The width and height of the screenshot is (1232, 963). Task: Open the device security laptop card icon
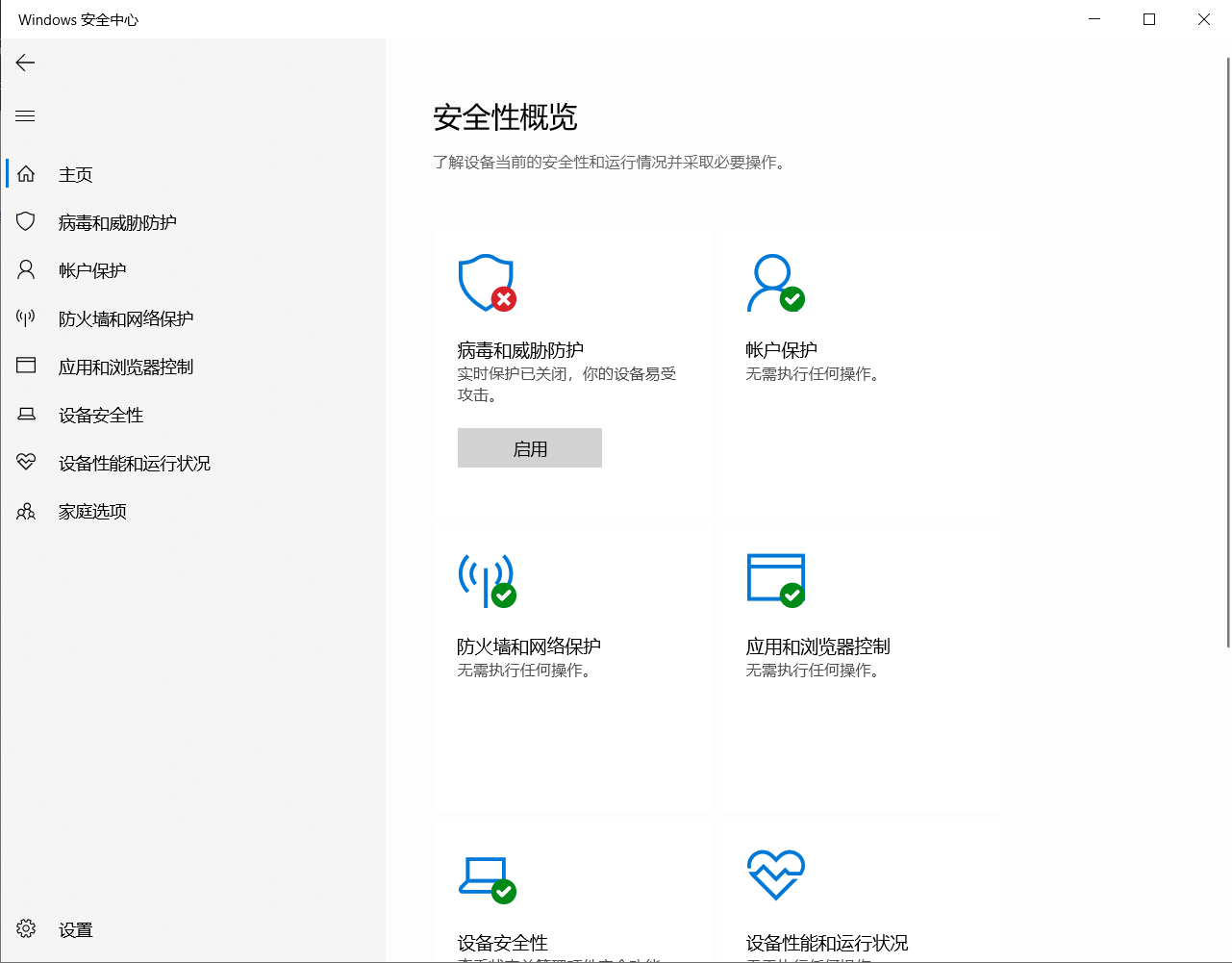pyautogui.click(x=488, y=879)
